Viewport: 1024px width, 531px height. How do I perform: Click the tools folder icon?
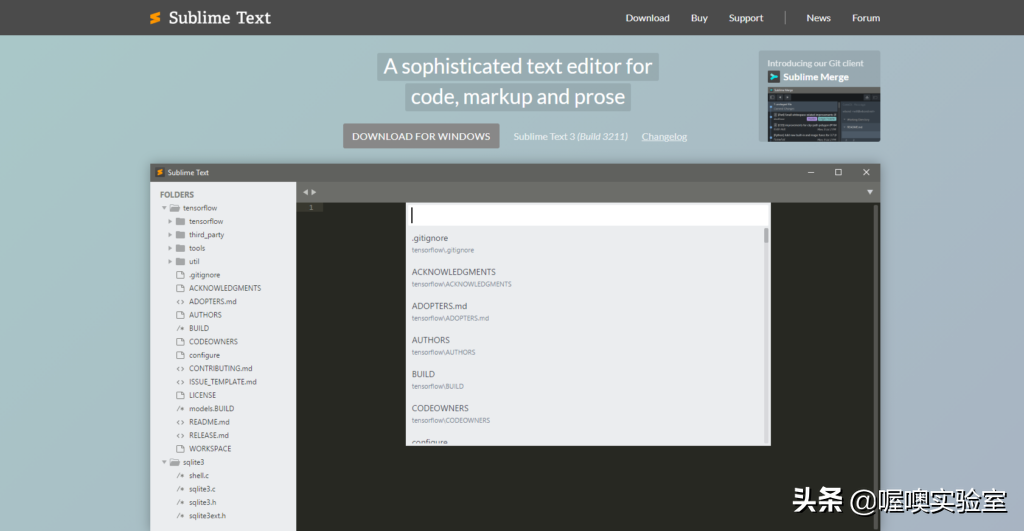coord(180,248)
